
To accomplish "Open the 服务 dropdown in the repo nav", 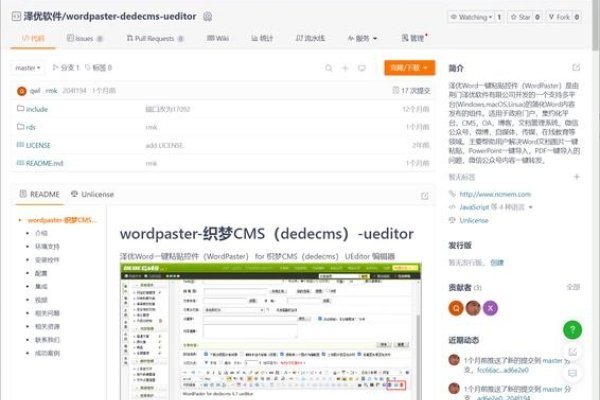I will click(x=362, y=38).
